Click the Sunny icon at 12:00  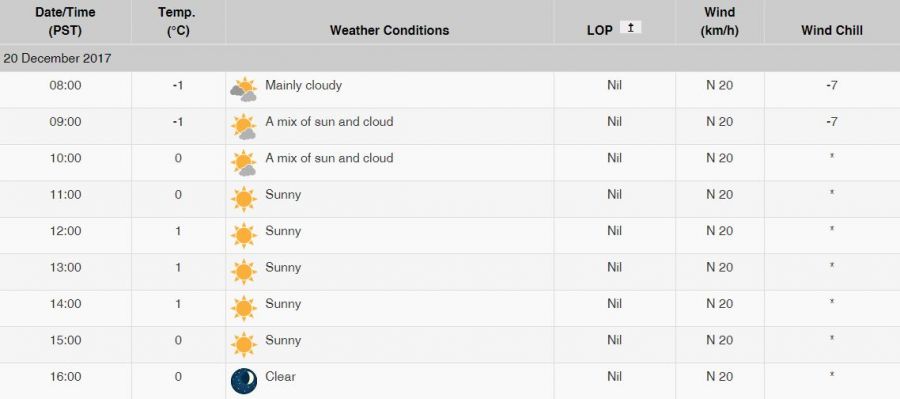tap(243, 235)
